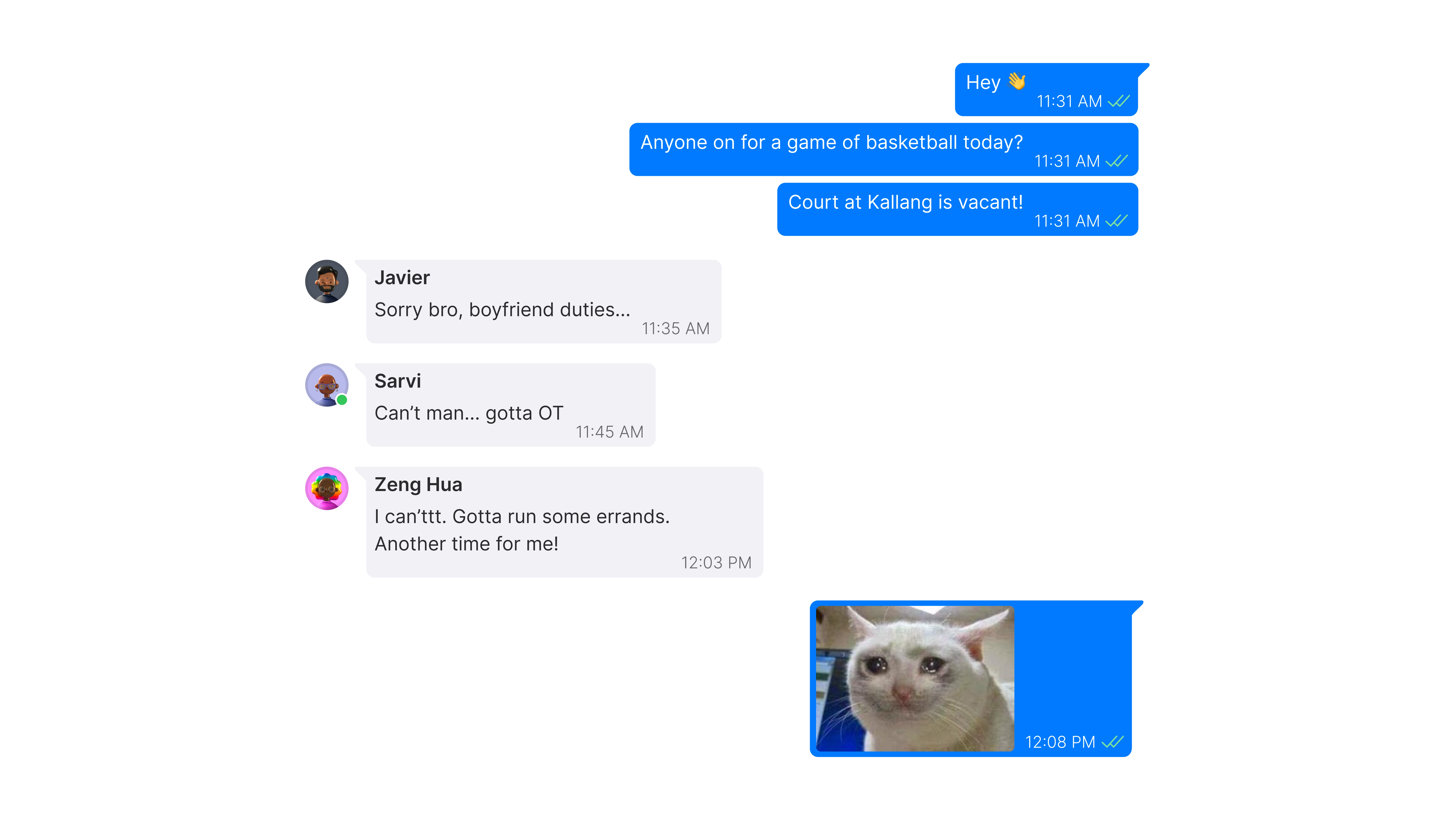Screen dimensions: 1456x820
Task: Select the 'Sorry bro, boyfriend duties' message
Action: pyautogui.click(x=544, y=301)
